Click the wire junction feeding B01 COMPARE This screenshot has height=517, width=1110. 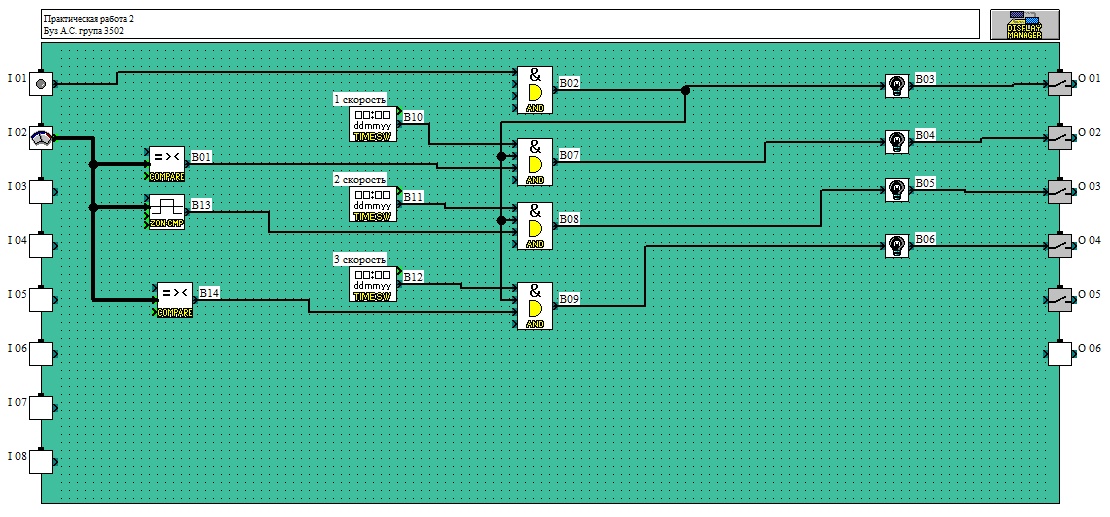tap(93, 164)
